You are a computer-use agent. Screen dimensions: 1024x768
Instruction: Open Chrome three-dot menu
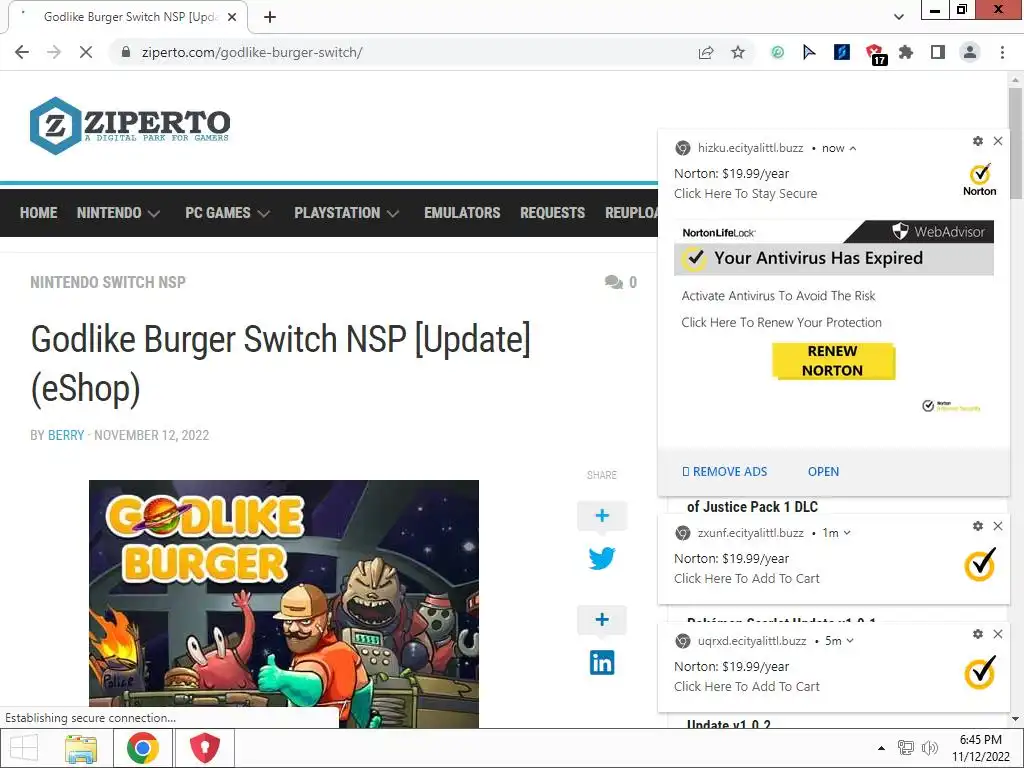coord(1002,52)
